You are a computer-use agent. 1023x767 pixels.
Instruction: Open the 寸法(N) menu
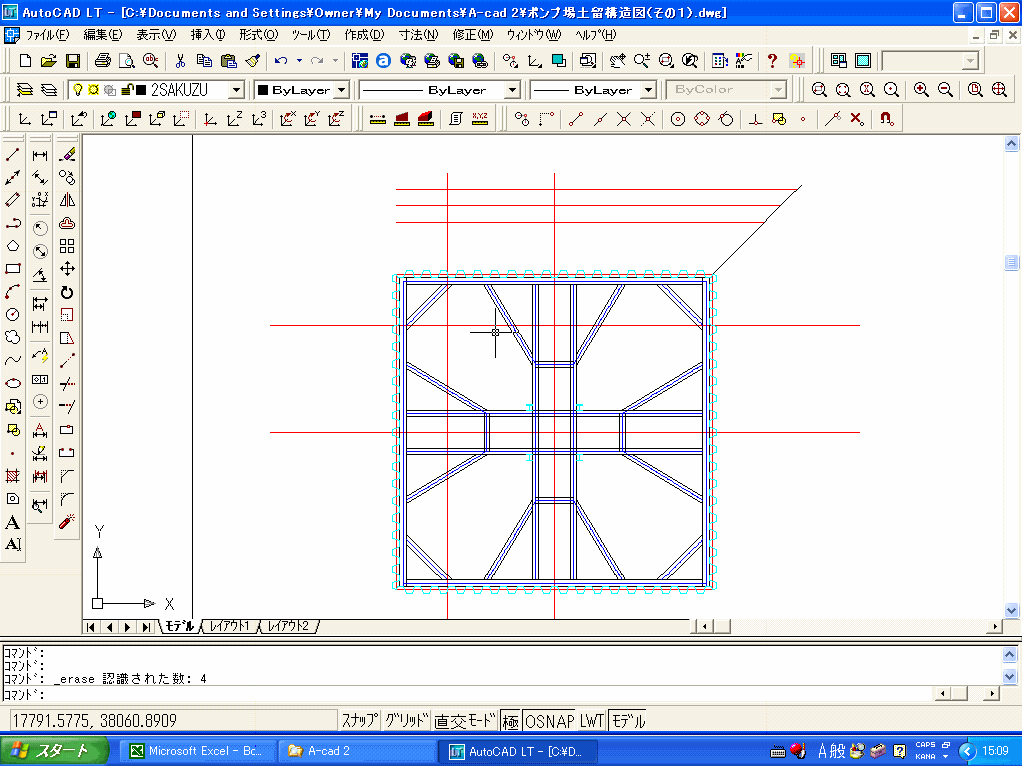tap(419, 35)
